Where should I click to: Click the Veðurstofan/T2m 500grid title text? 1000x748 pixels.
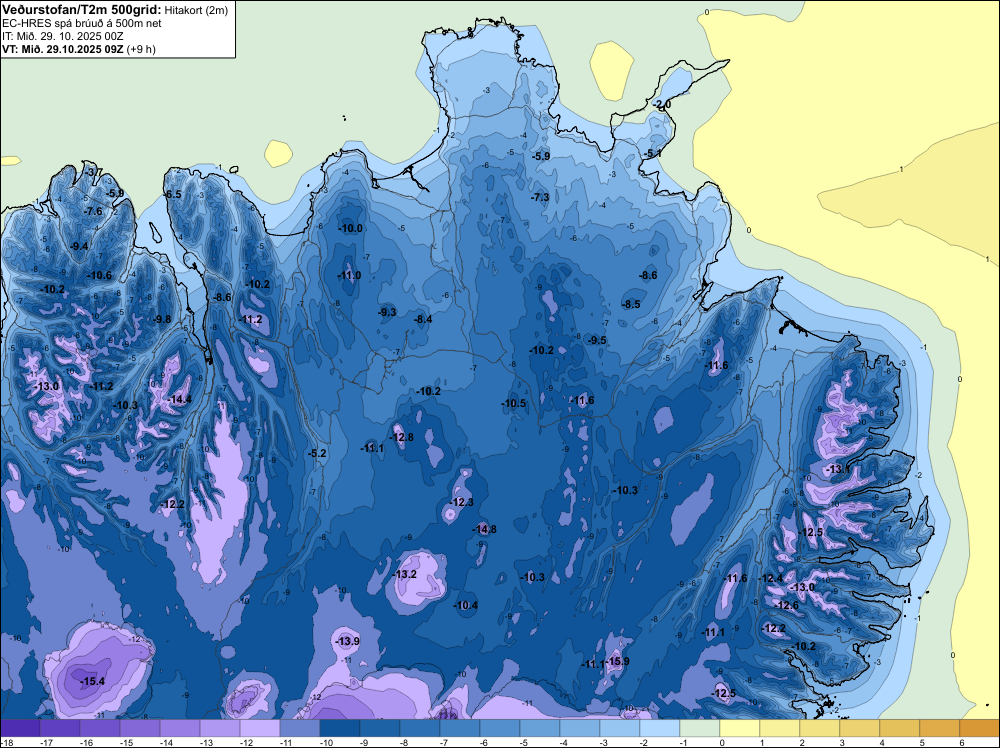80,10
